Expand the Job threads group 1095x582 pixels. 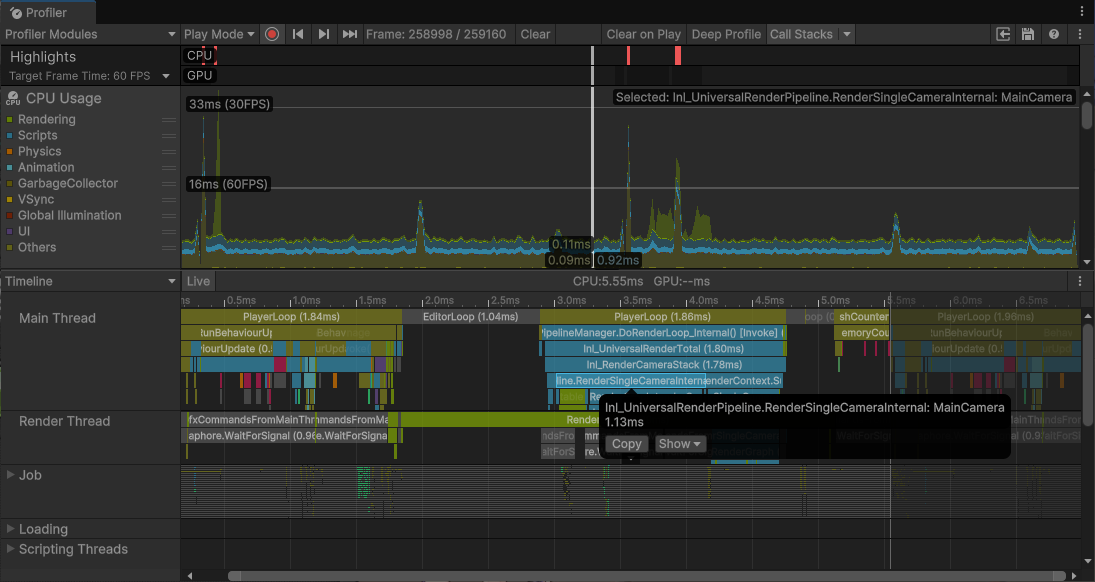[x=11, y=475]
